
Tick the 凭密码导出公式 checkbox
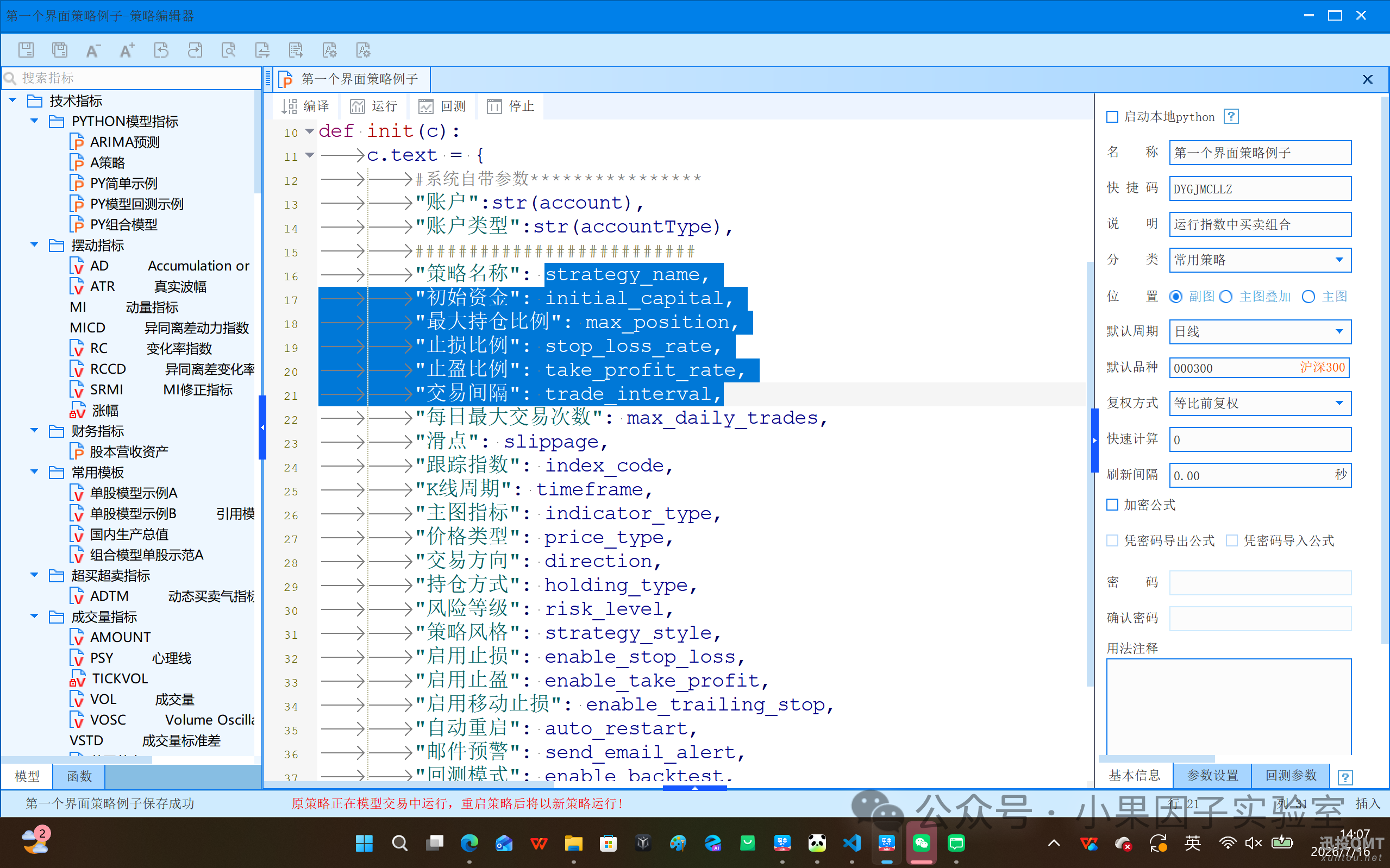click(1113, 540)
